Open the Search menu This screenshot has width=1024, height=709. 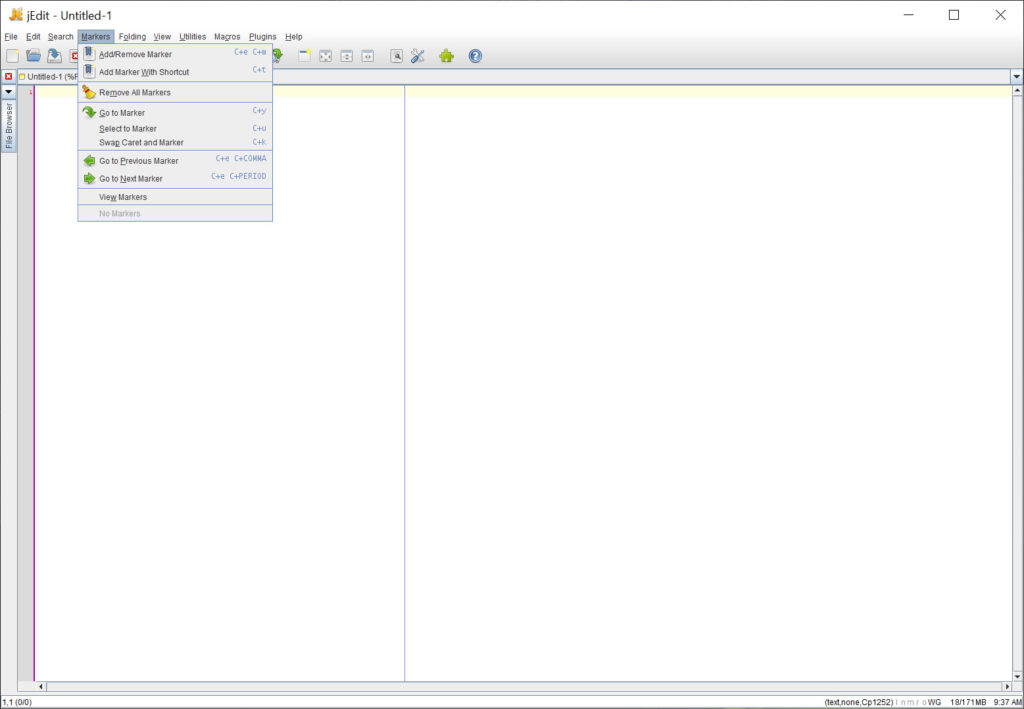click(61, 37)
